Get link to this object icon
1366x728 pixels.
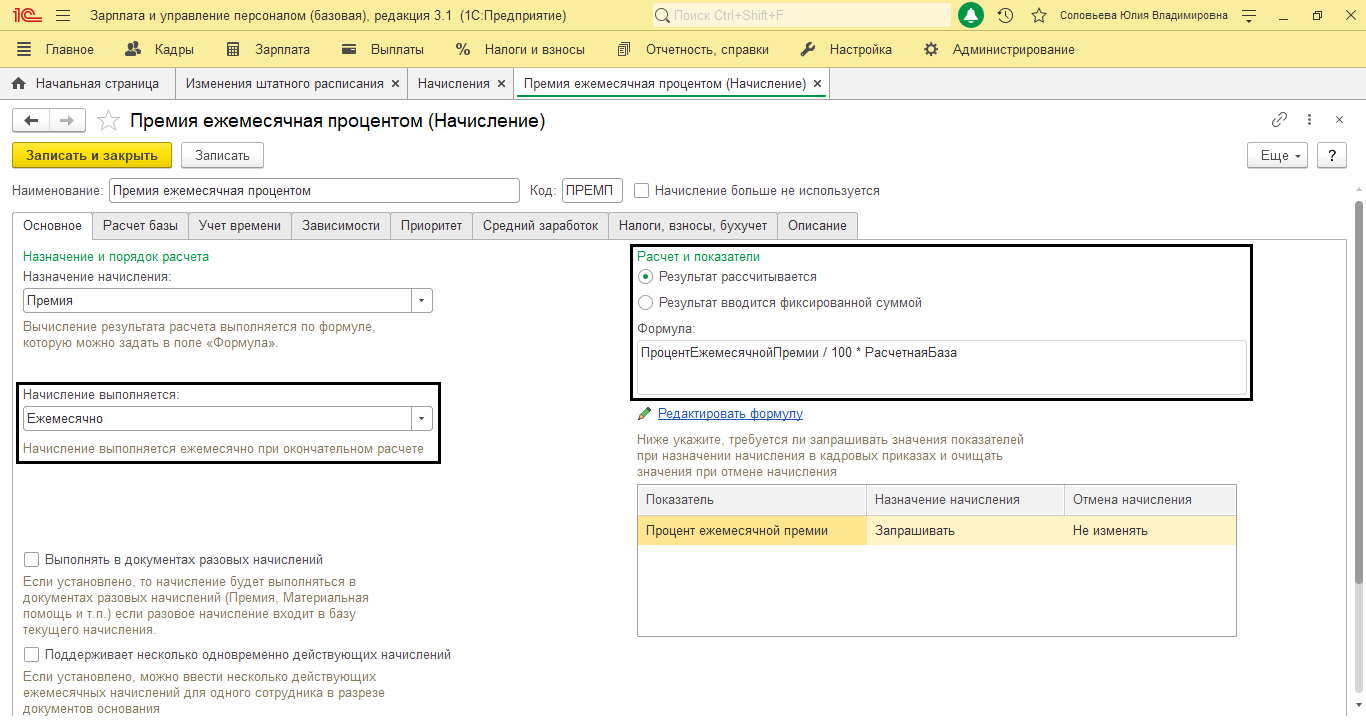pyautogui.click(x=1279, y=120)
